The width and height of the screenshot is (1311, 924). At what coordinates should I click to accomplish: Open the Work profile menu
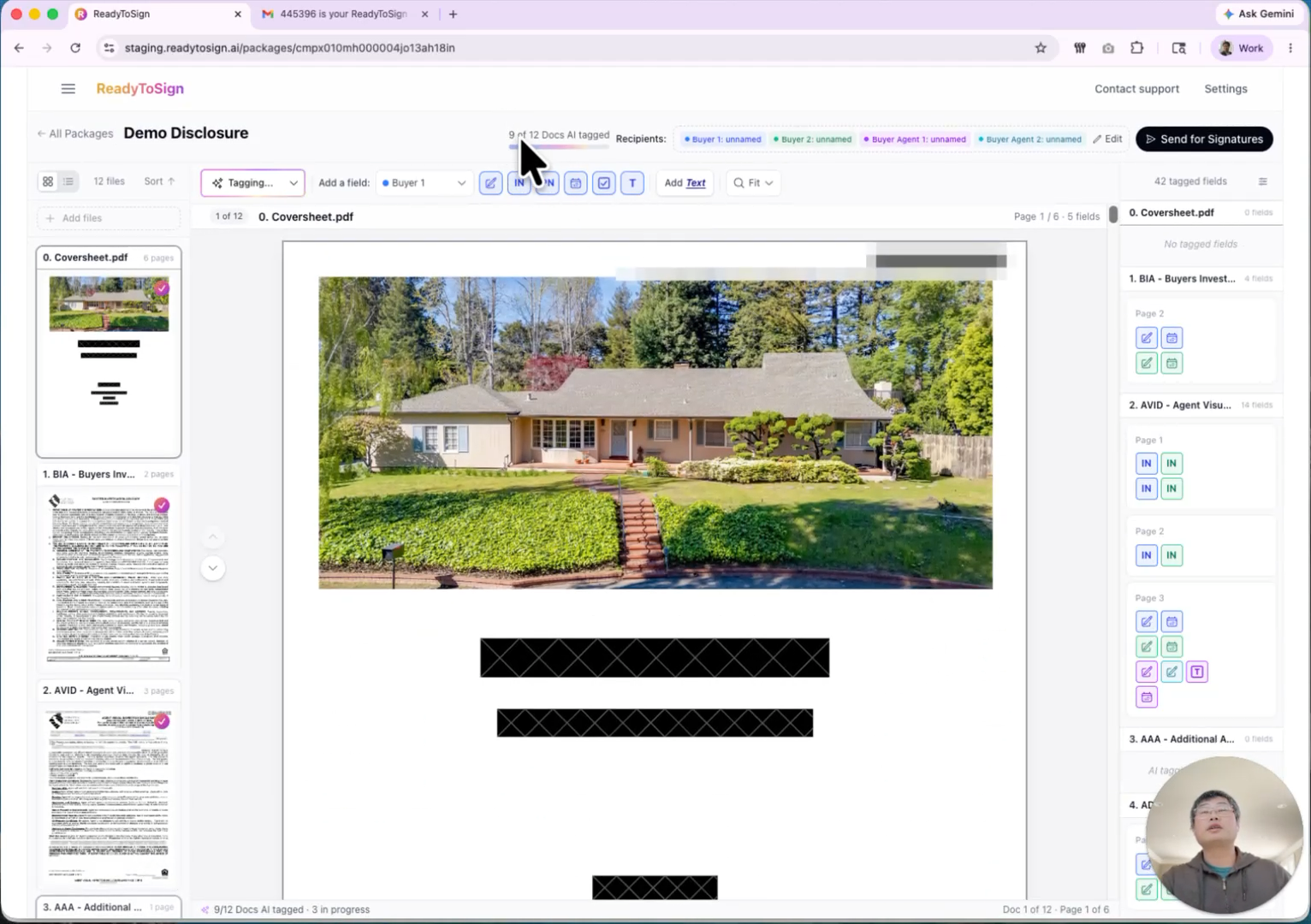point(1242,48)
